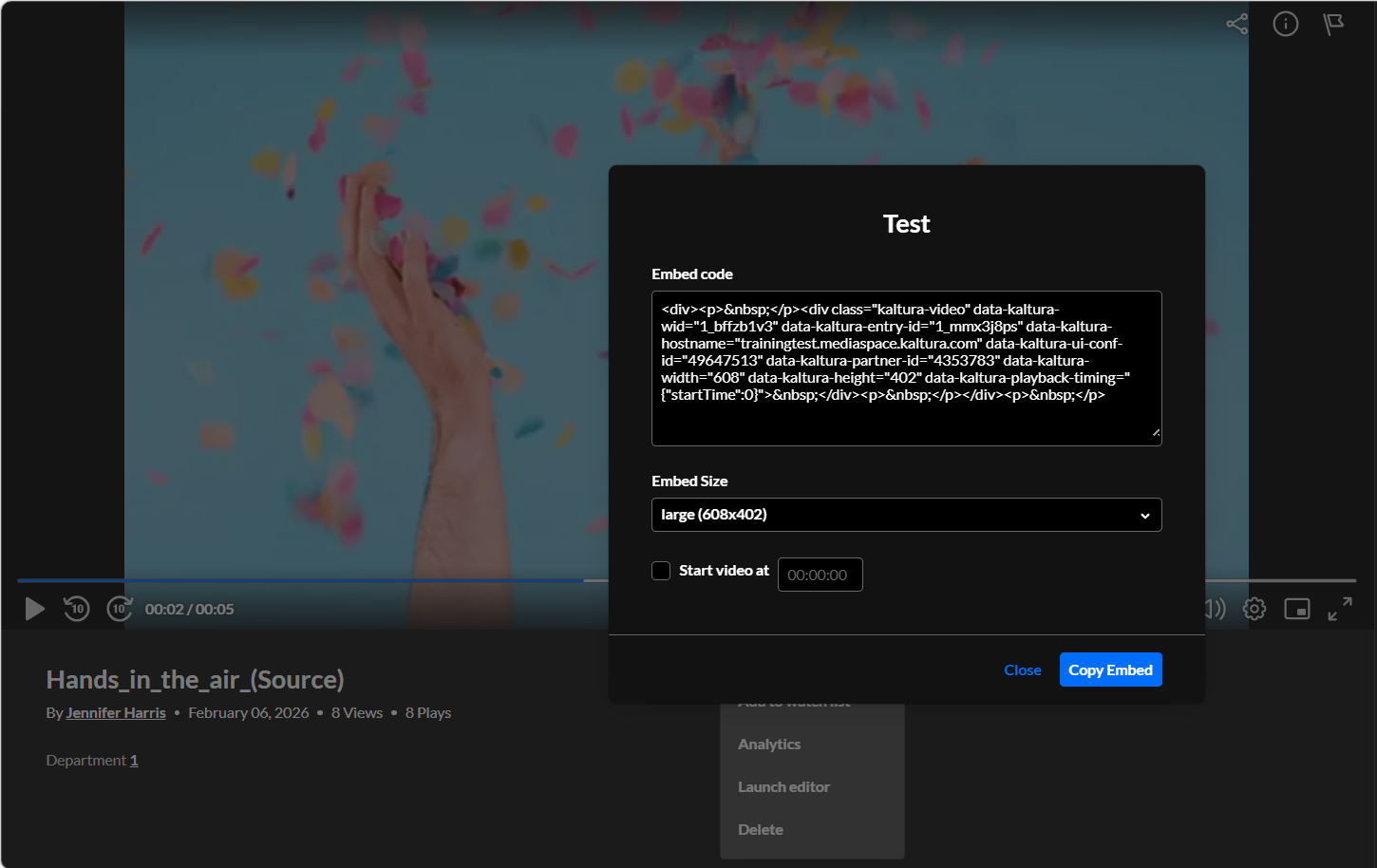
Task: Show video info icon
Action: 1286,24
